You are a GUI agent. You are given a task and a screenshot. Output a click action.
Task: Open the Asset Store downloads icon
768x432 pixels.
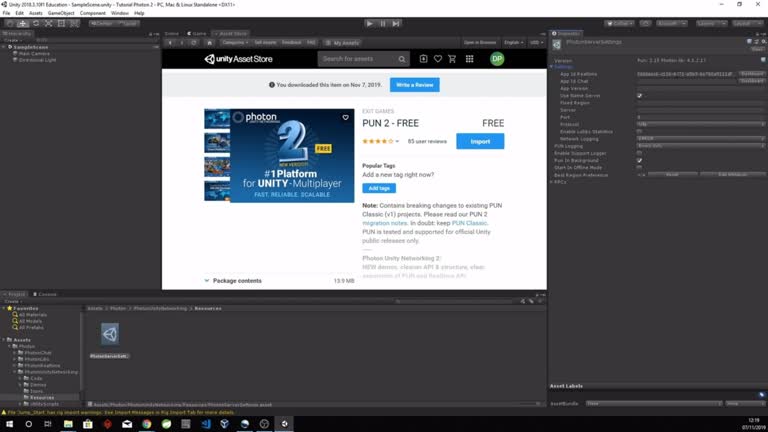pos(423,59)
